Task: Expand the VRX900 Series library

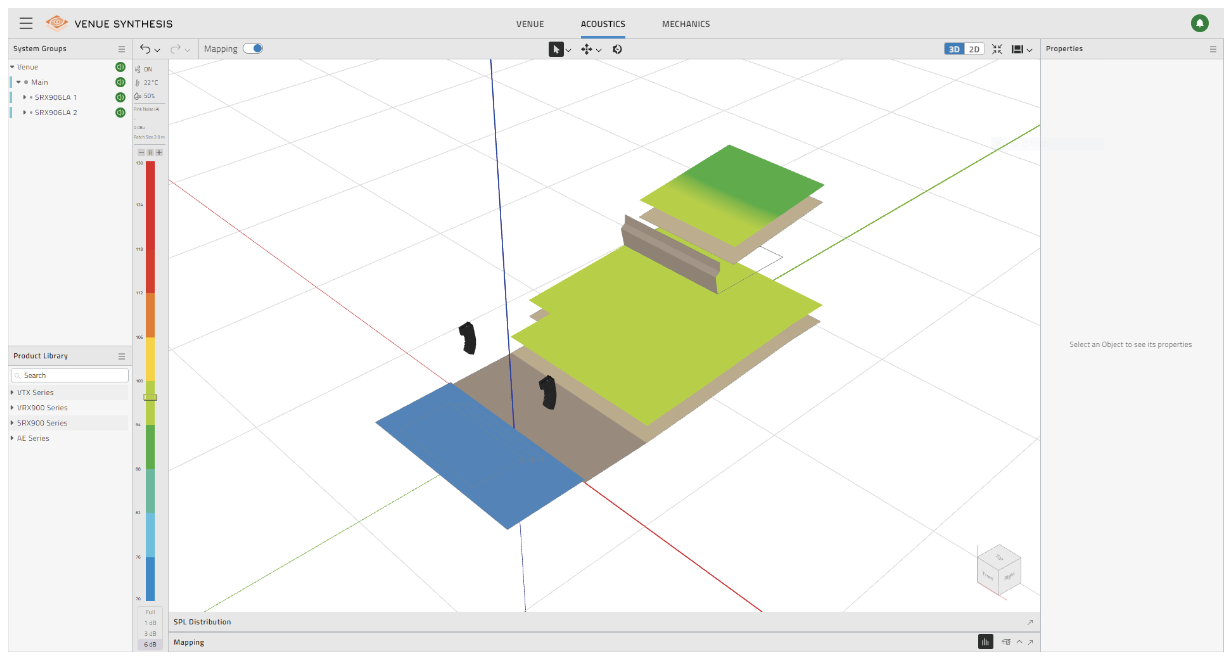Action: [x=13, y=408]
